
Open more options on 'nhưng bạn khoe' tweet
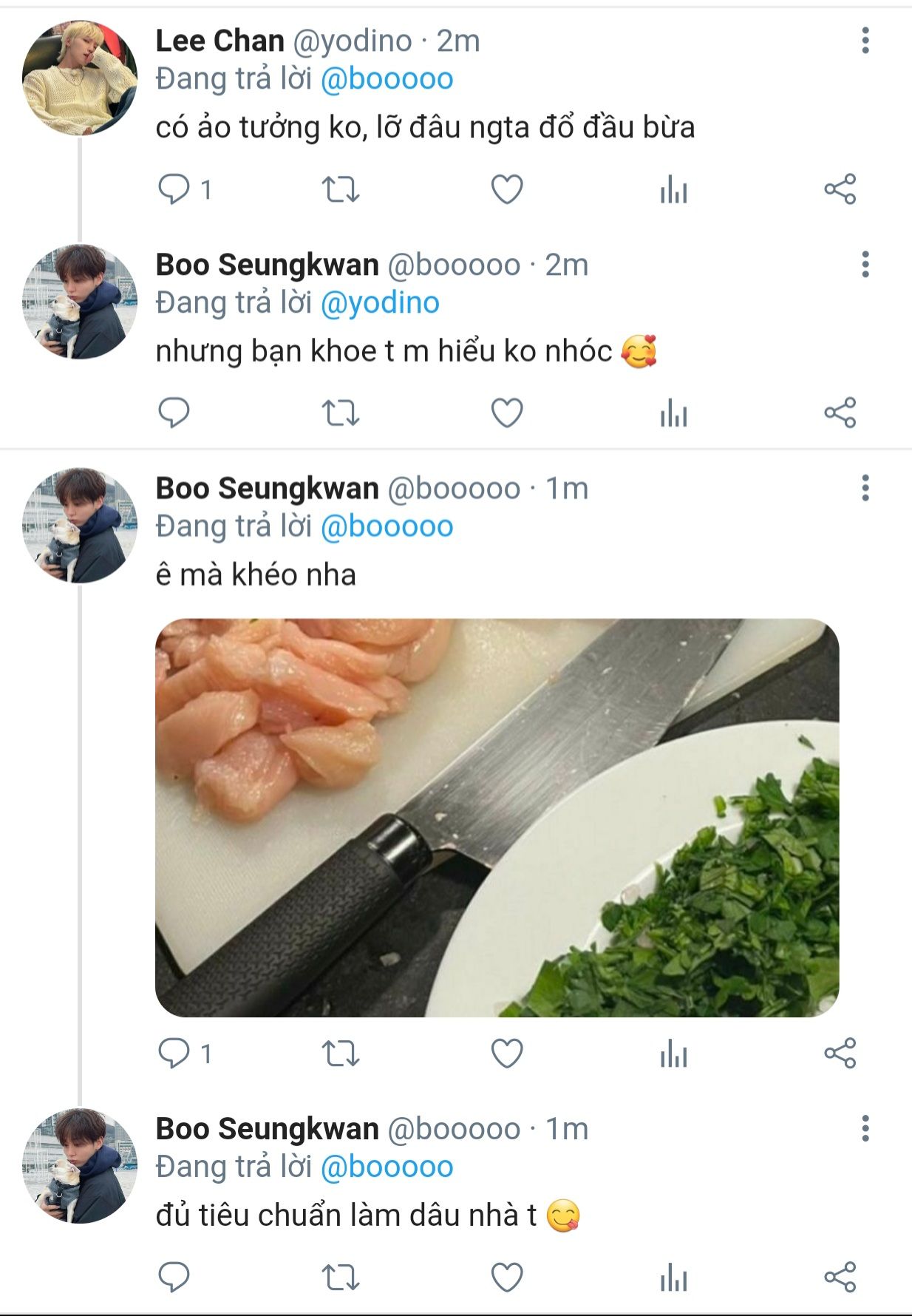click(865, 265)
